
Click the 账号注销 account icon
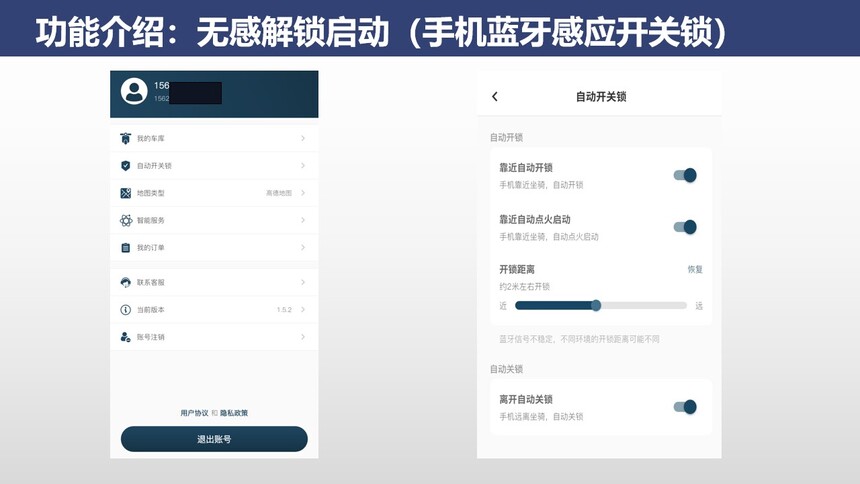click(126, 337)
